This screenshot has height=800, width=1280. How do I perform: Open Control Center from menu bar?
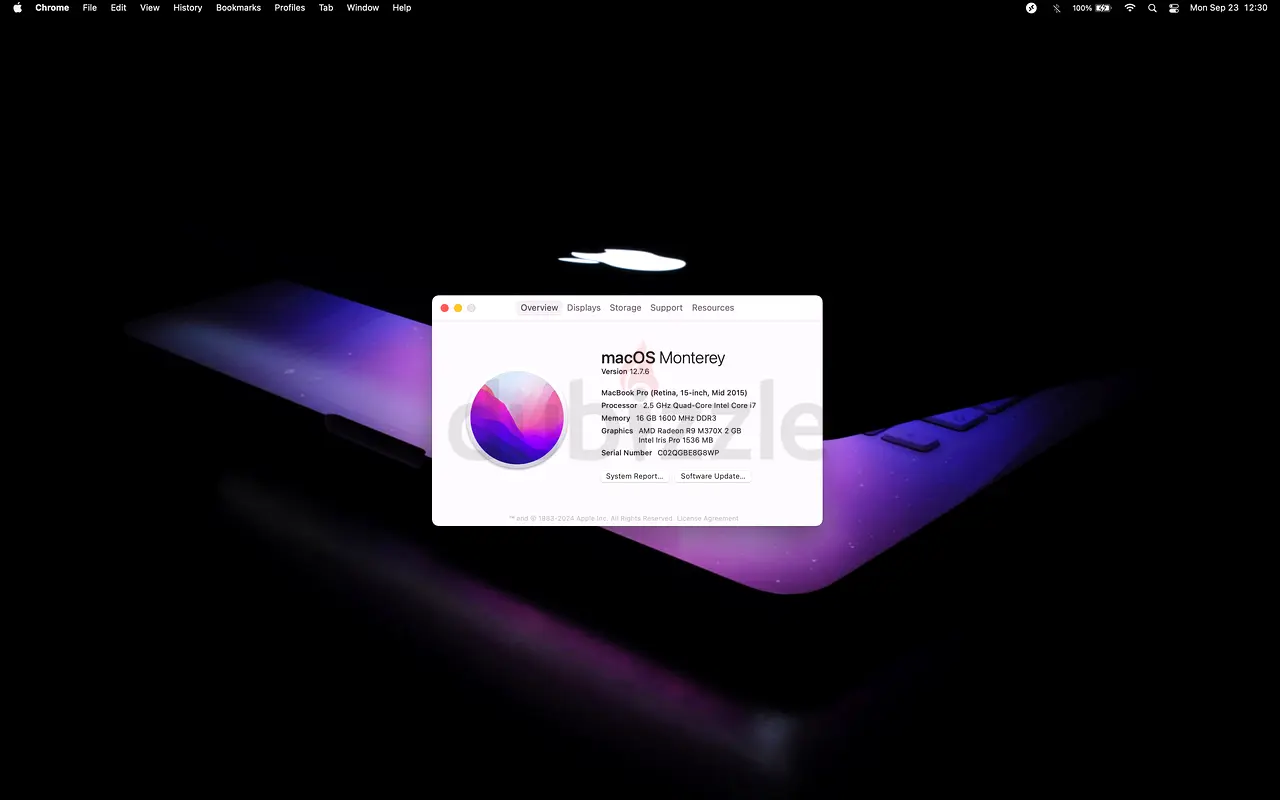pyautogui.click(x=1173, y=8)
